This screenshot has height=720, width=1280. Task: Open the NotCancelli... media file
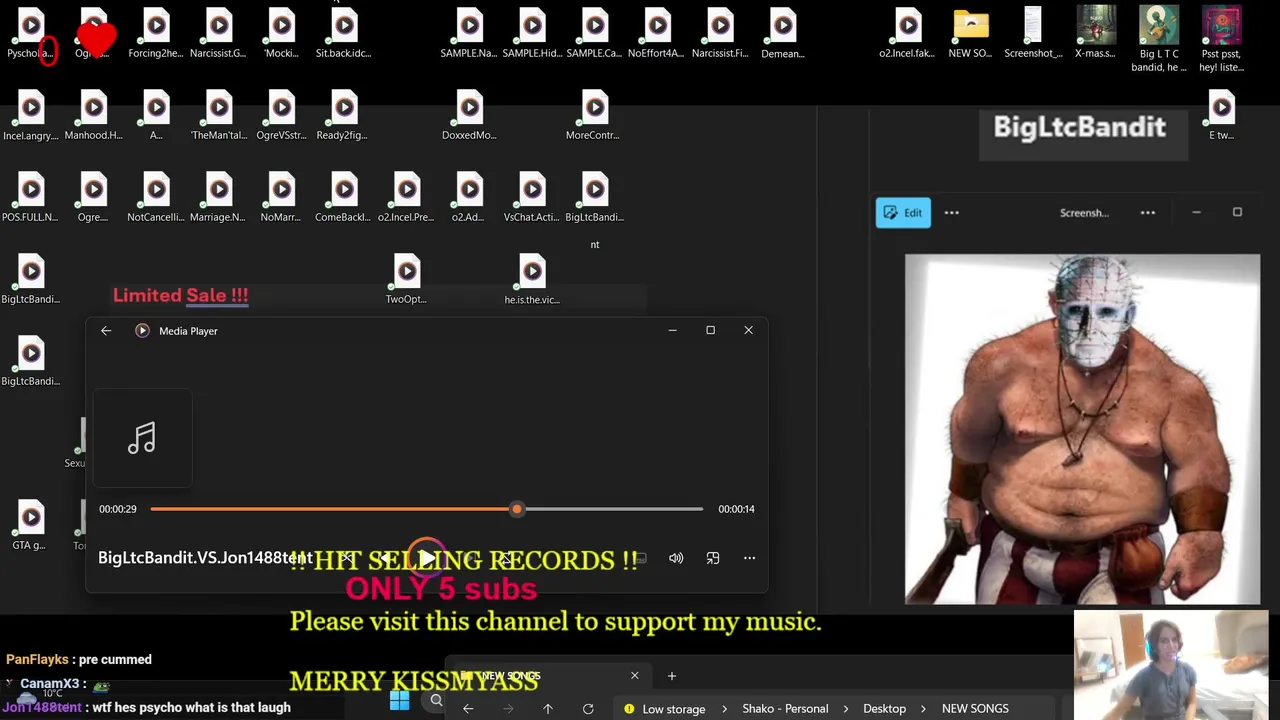(156, 198)
